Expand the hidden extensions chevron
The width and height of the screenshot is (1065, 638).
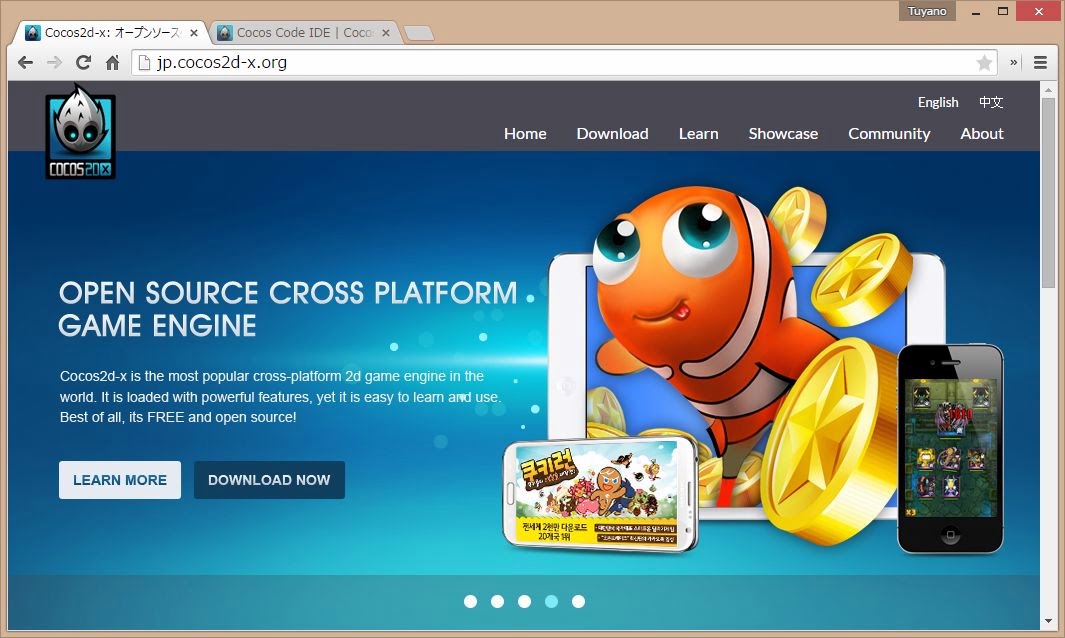tap(1014, 63)
